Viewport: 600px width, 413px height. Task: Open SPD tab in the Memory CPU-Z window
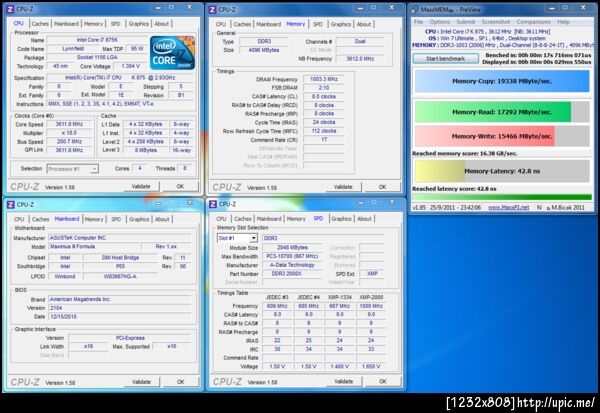[x=318, y=24]
